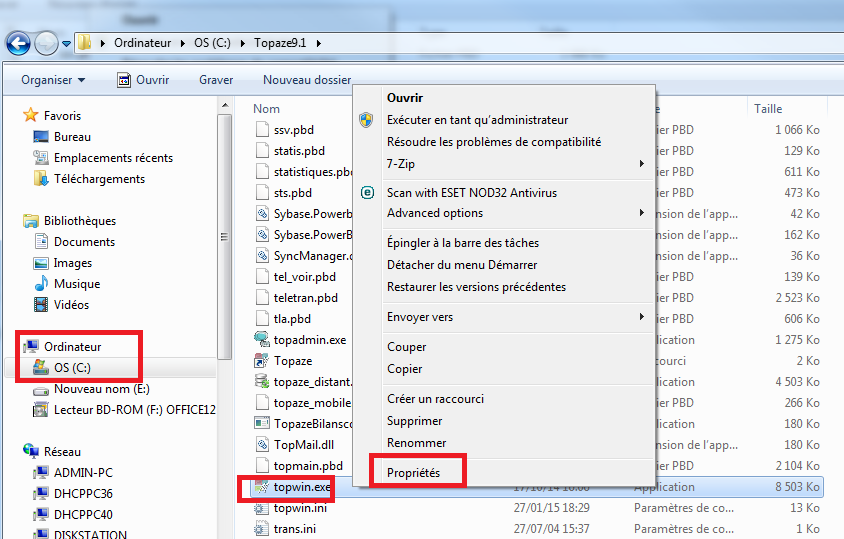
Task: Select the tla.pbd file
Action: coord(292,319)
